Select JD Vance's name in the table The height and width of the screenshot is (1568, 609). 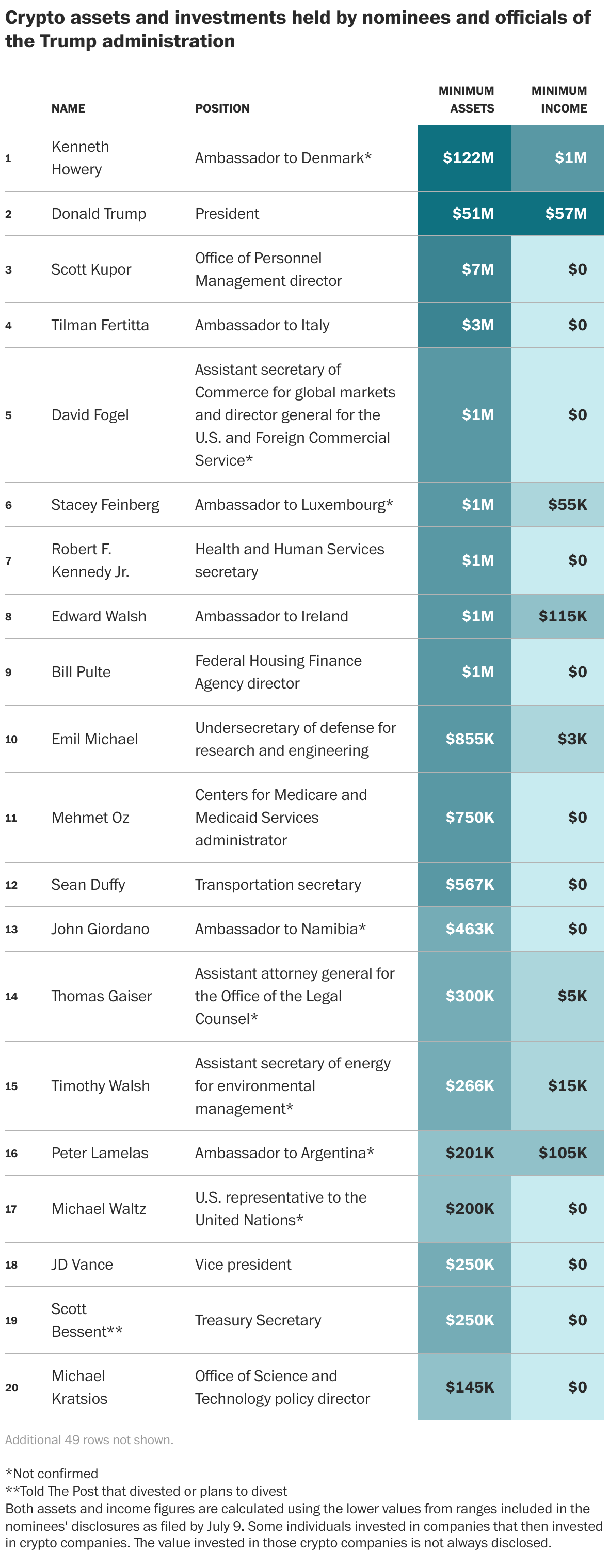82,1265
